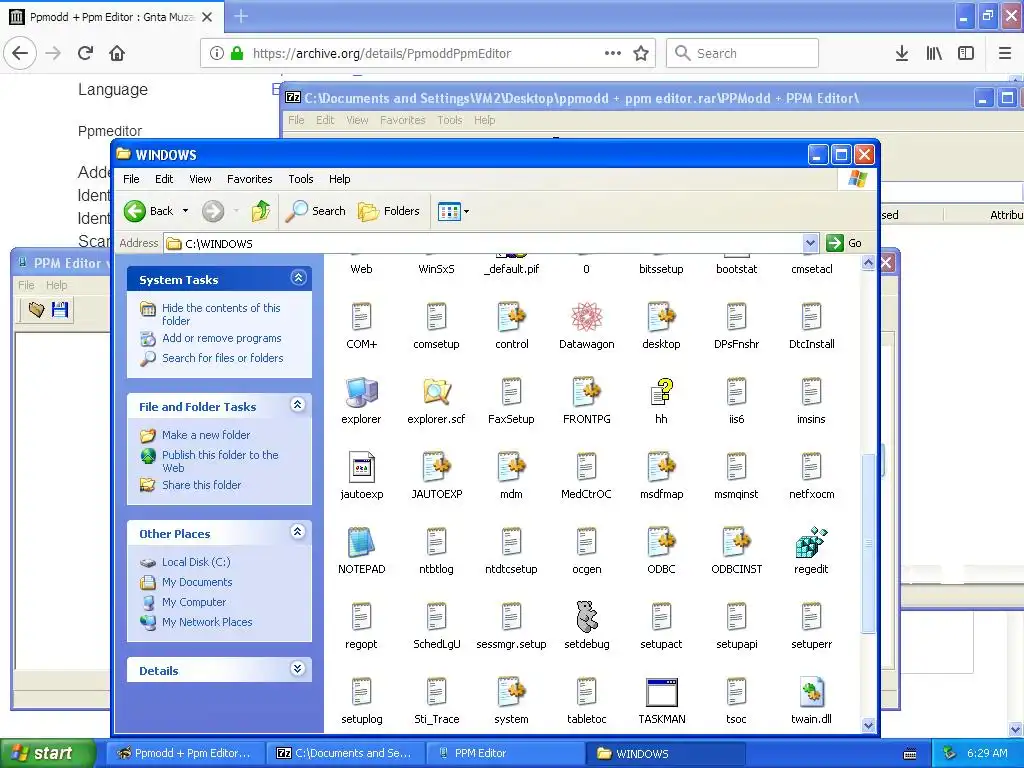Open the View menu in WINDOWS window
The height and width of the screenshot is (768, 1024).
pos(200,179)
